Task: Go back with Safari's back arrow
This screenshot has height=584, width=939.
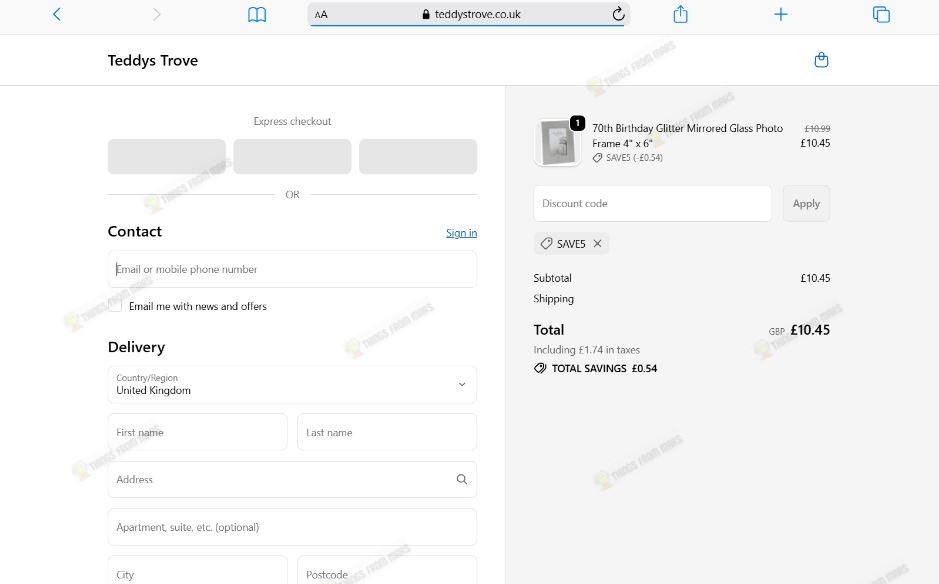Action: pos(57,14)
